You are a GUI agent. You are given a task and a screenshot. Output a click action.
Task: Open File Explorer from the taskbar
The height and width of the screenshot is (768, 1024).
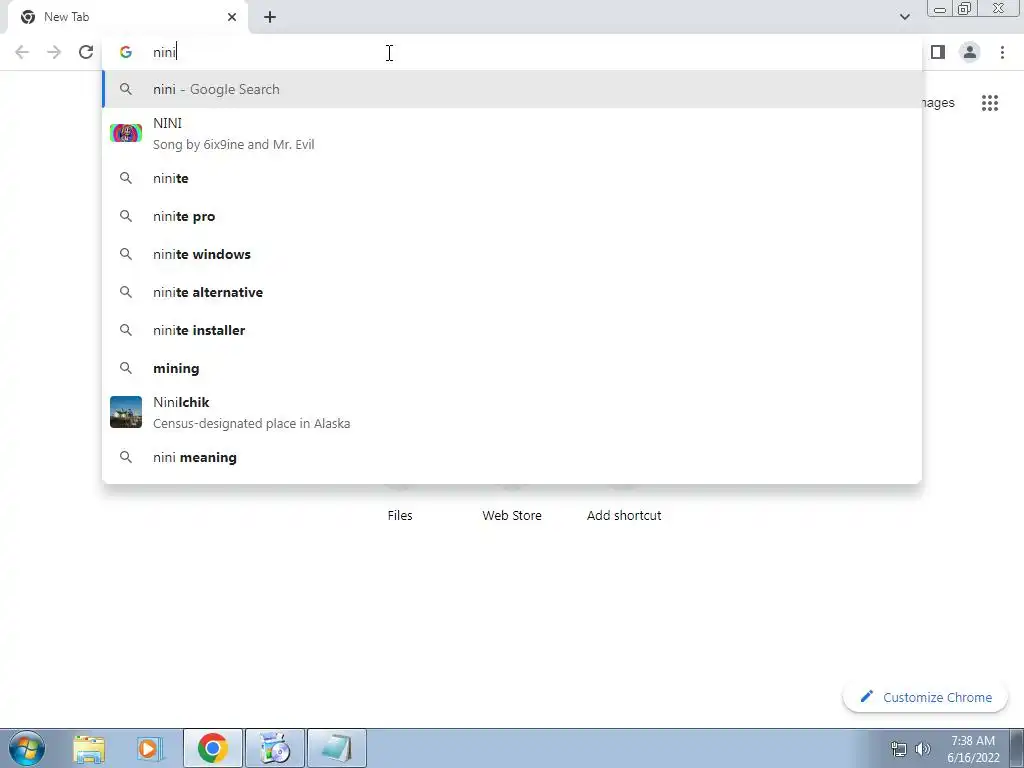(89, 748)
